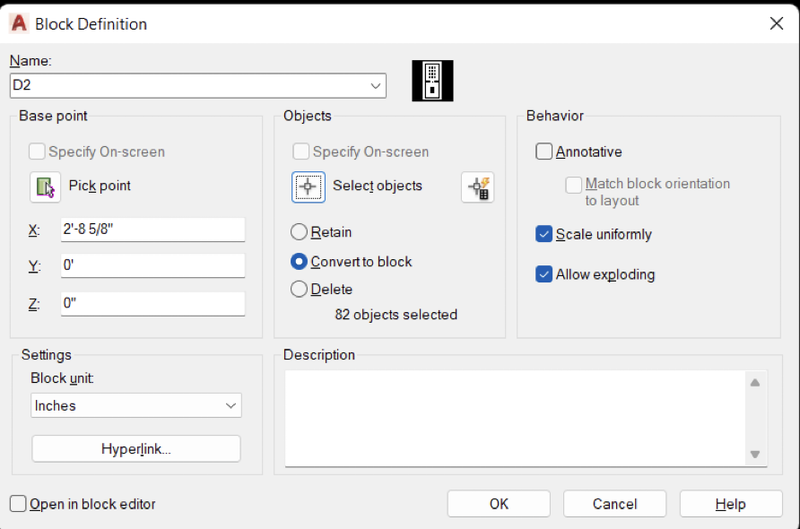The height and width of the screenshot is (529, 800).
Task: Click the Hyperlink... button
Action: click(x=136, y=449)
